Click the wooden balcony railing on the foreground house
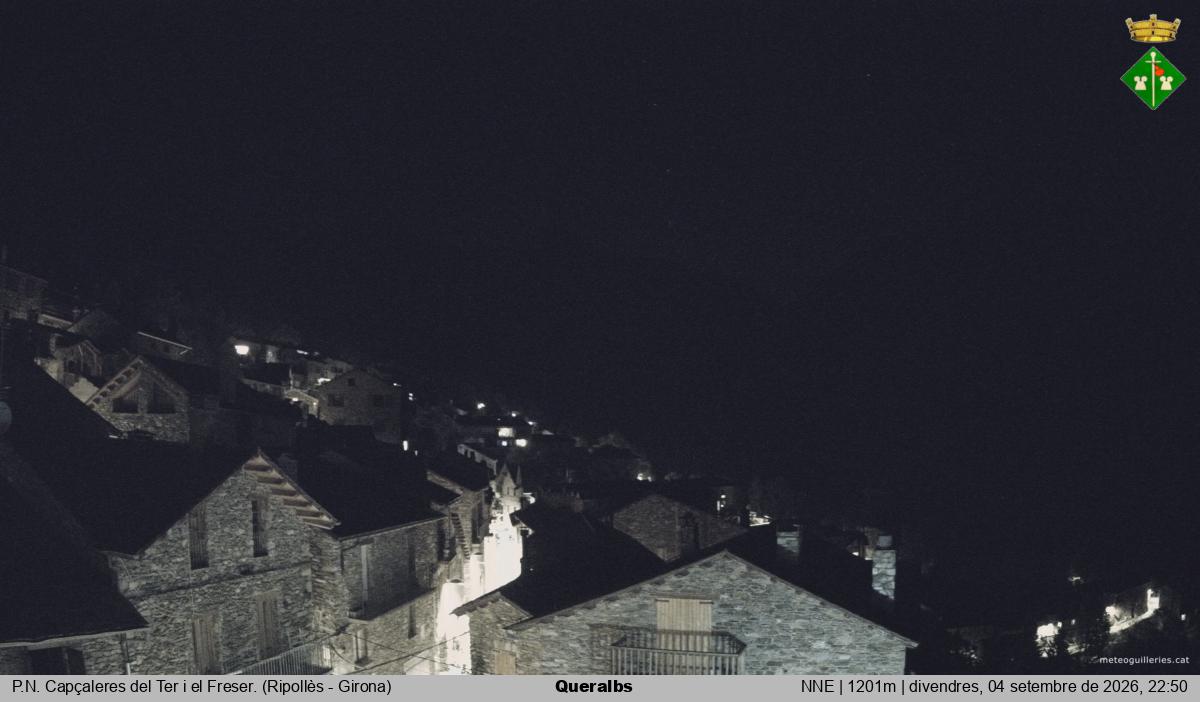This screenshot has width=1200, height=702. tap(666, 650)
